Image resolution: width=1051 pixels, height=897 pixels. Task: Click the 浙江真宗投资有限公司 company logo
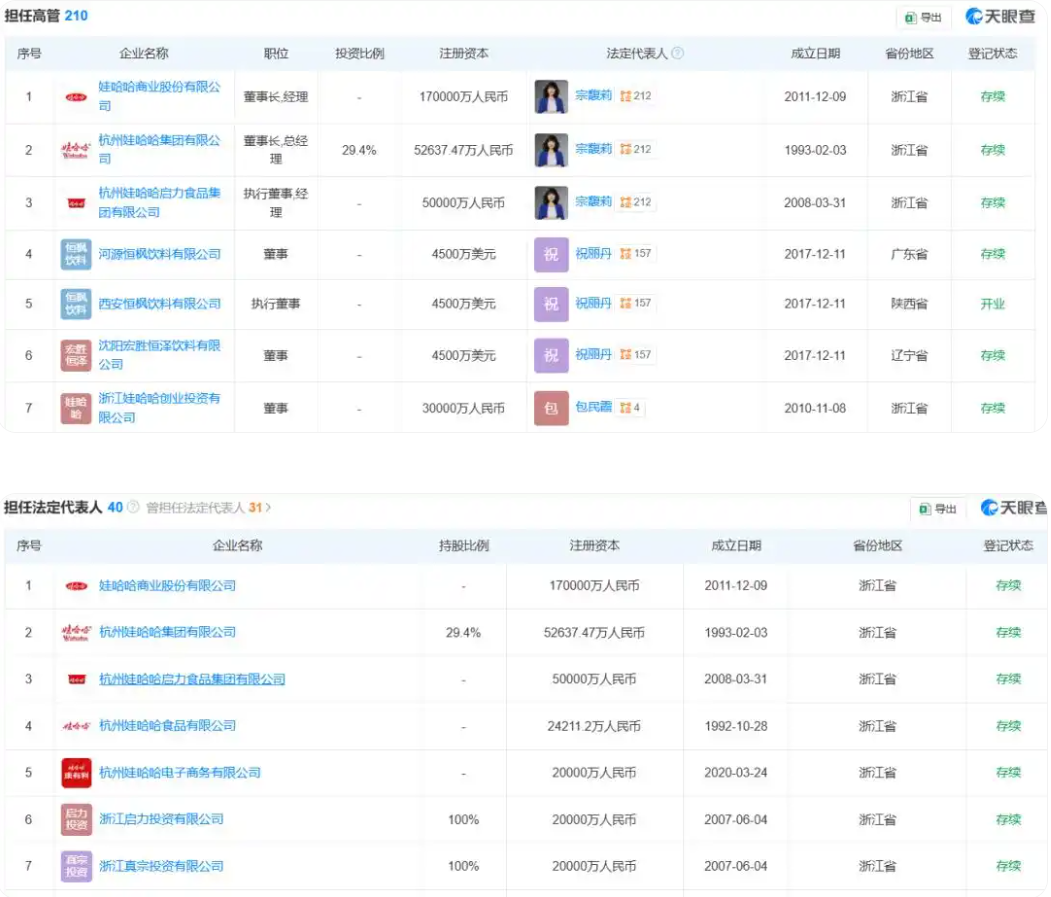pos(76,866)
